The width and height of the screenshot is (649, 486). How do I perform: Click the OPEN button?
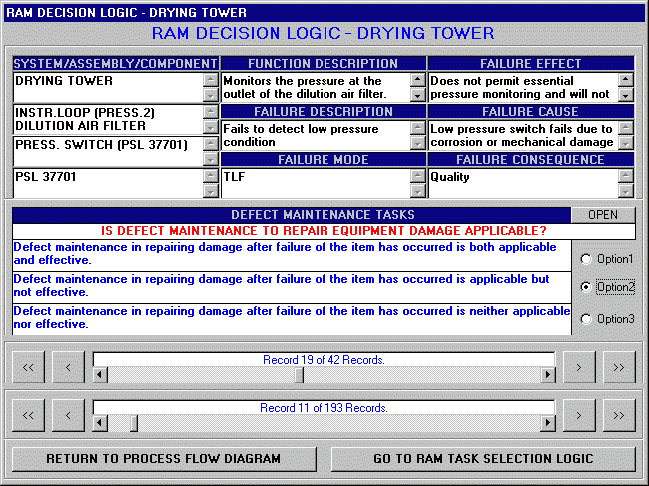(603, 215)
